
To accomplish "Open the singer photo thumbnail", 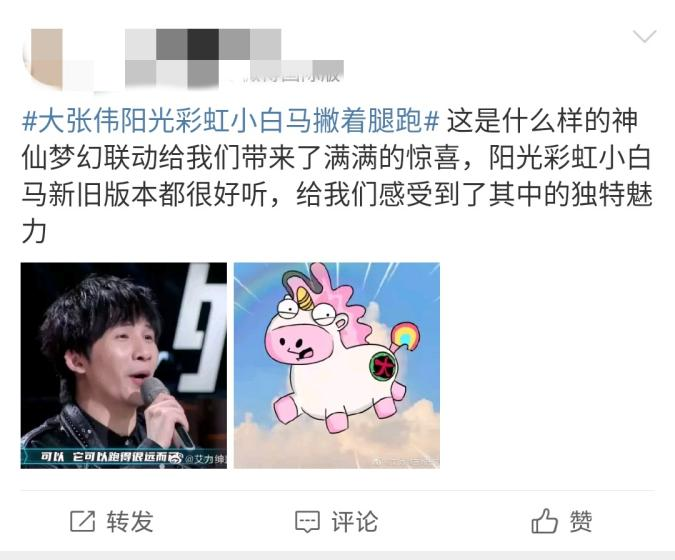I will pos(124,365).
